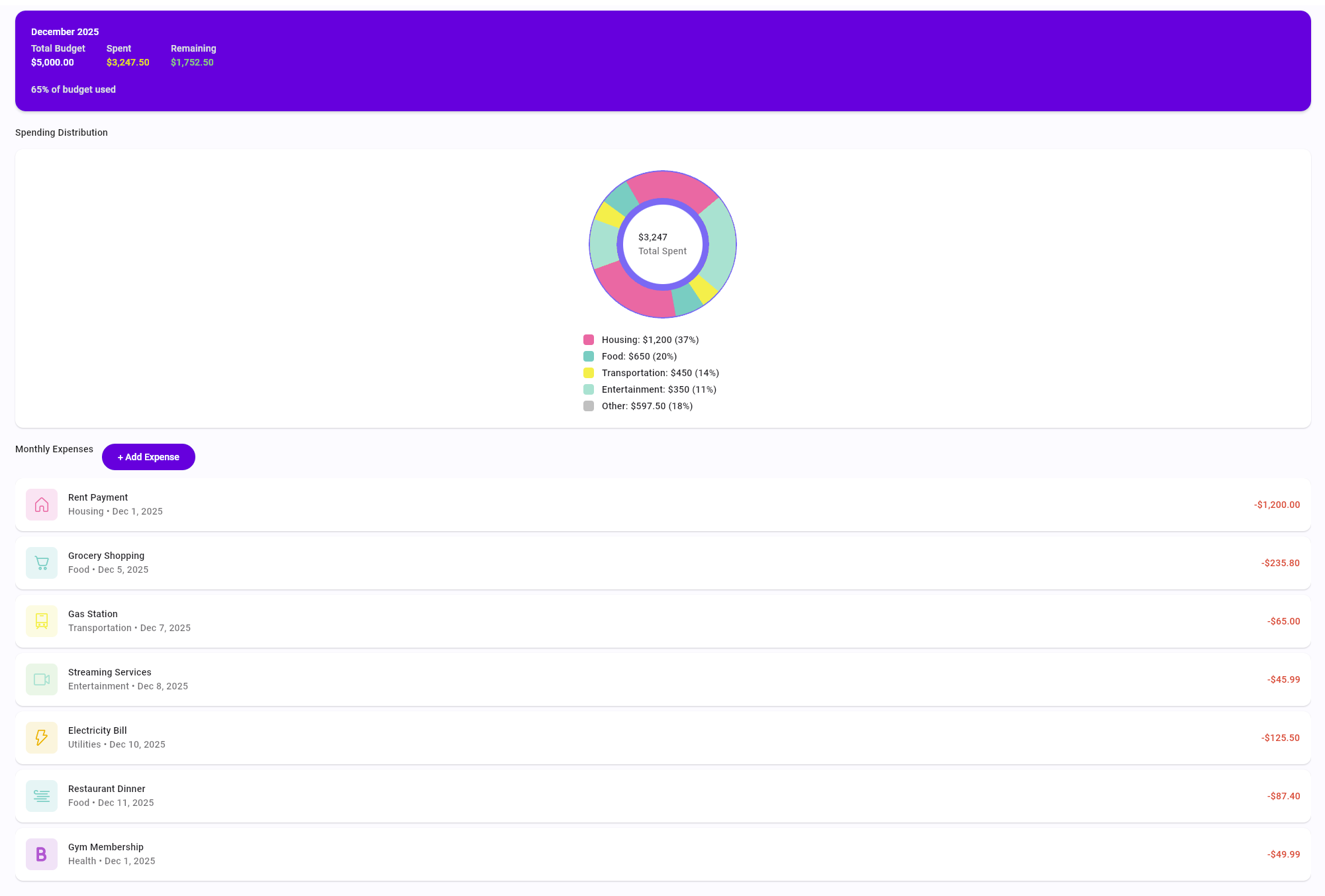Click the Streaming Services video camera icon

(x=42, y=679)
